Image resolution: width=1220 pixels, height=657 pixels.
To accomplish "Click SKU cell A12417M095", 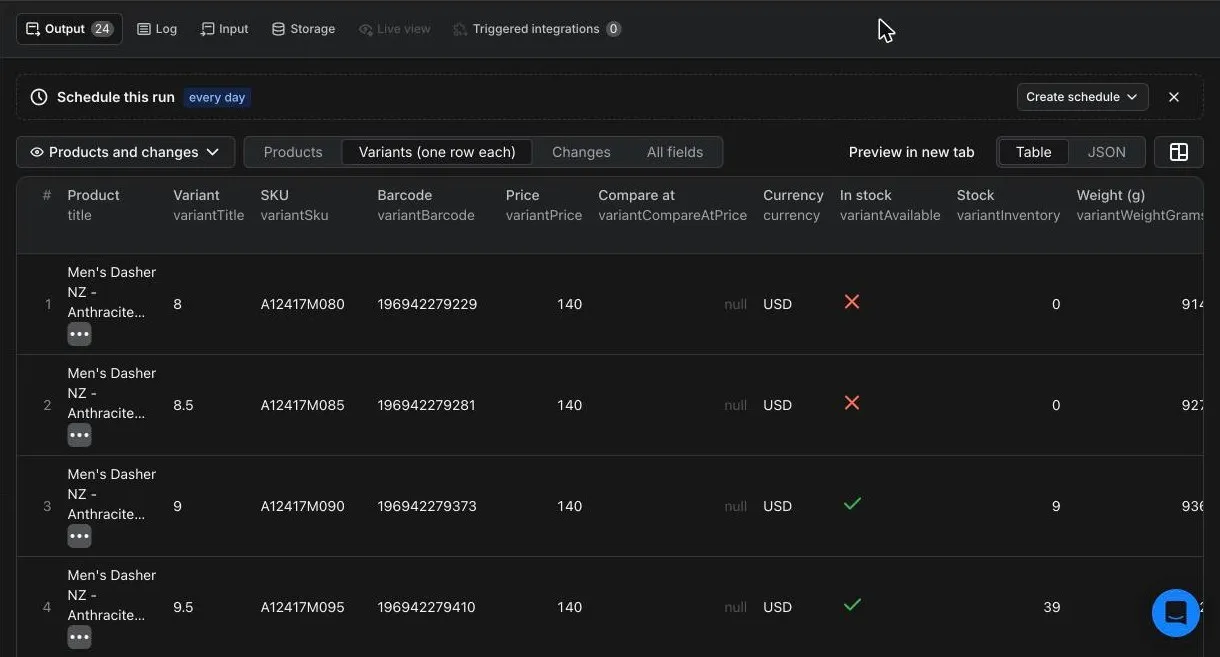I will click(302, 607).
